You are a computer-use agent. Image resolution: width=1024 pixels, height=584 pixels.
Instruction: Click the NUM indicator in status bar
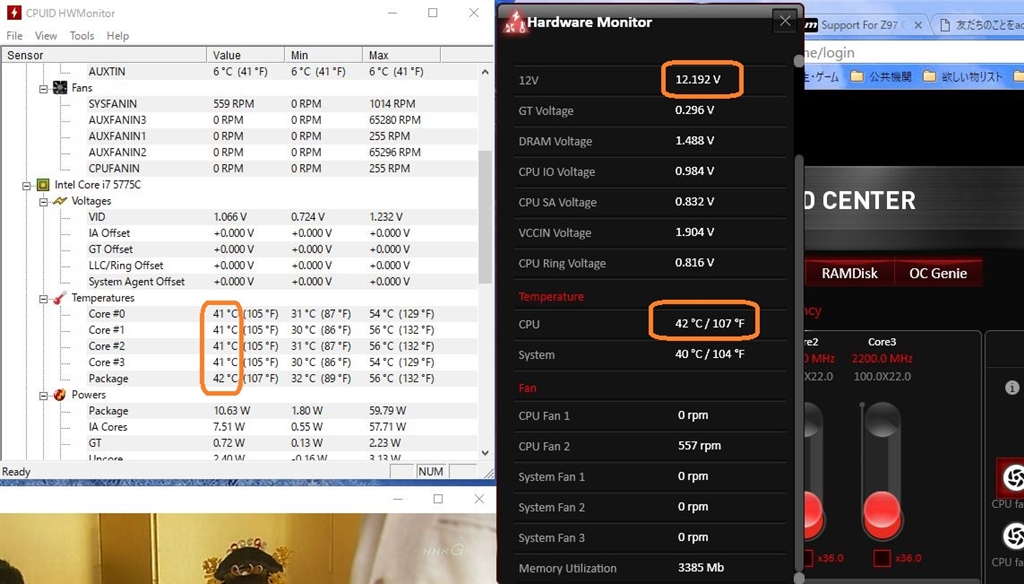tap(430, 472)
